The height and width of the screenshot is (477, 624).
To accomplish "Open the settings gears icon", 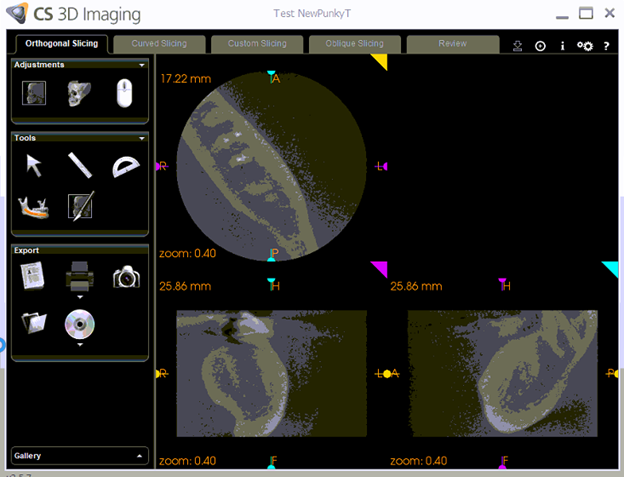I will pyautogui.click(x=585, y=46).
